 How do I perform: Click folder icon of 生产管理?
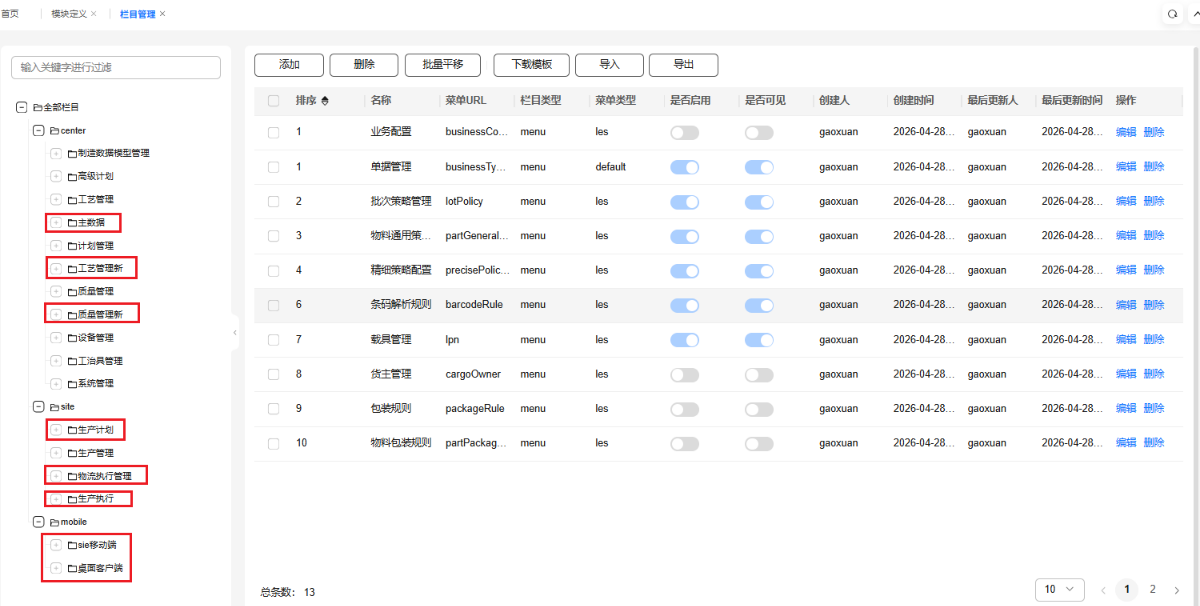coord(72,453)
